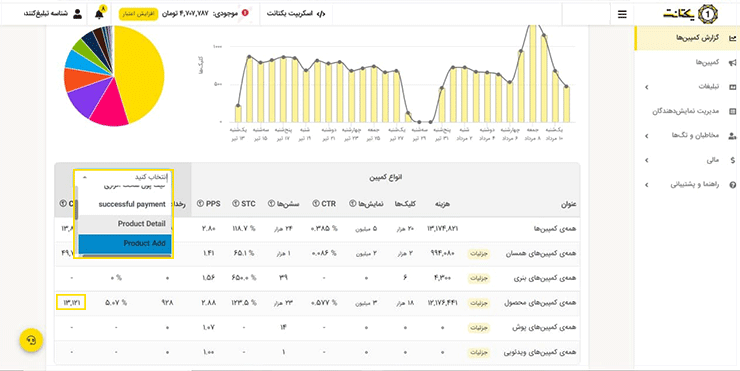Click the ad icon beside تبلیغات
This screenshot has width=740, height=371.
tap(732, 87)
